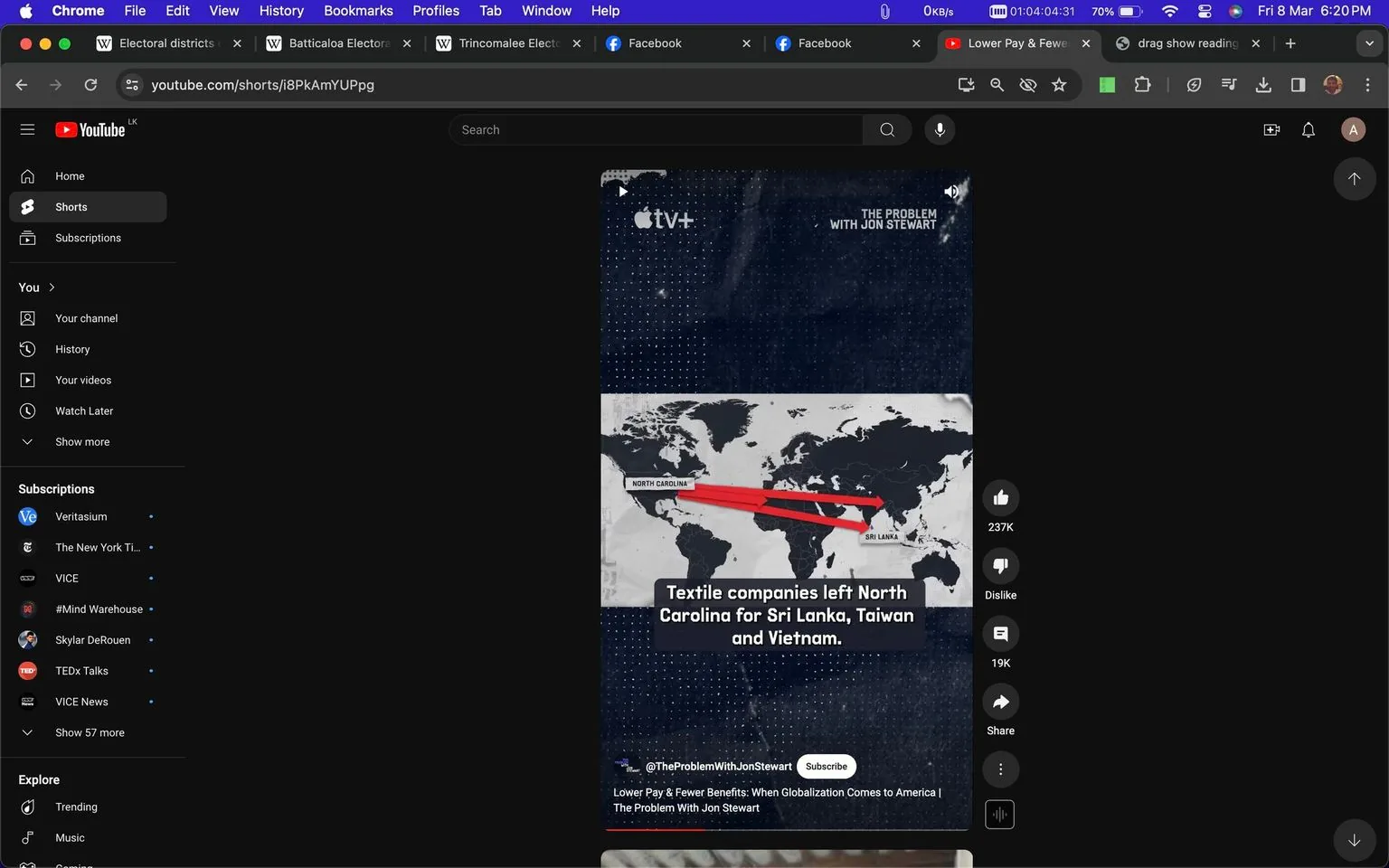Expand Show 57 more subscriptions
The height and width of the screenshot is (868, 1389).
90,732
